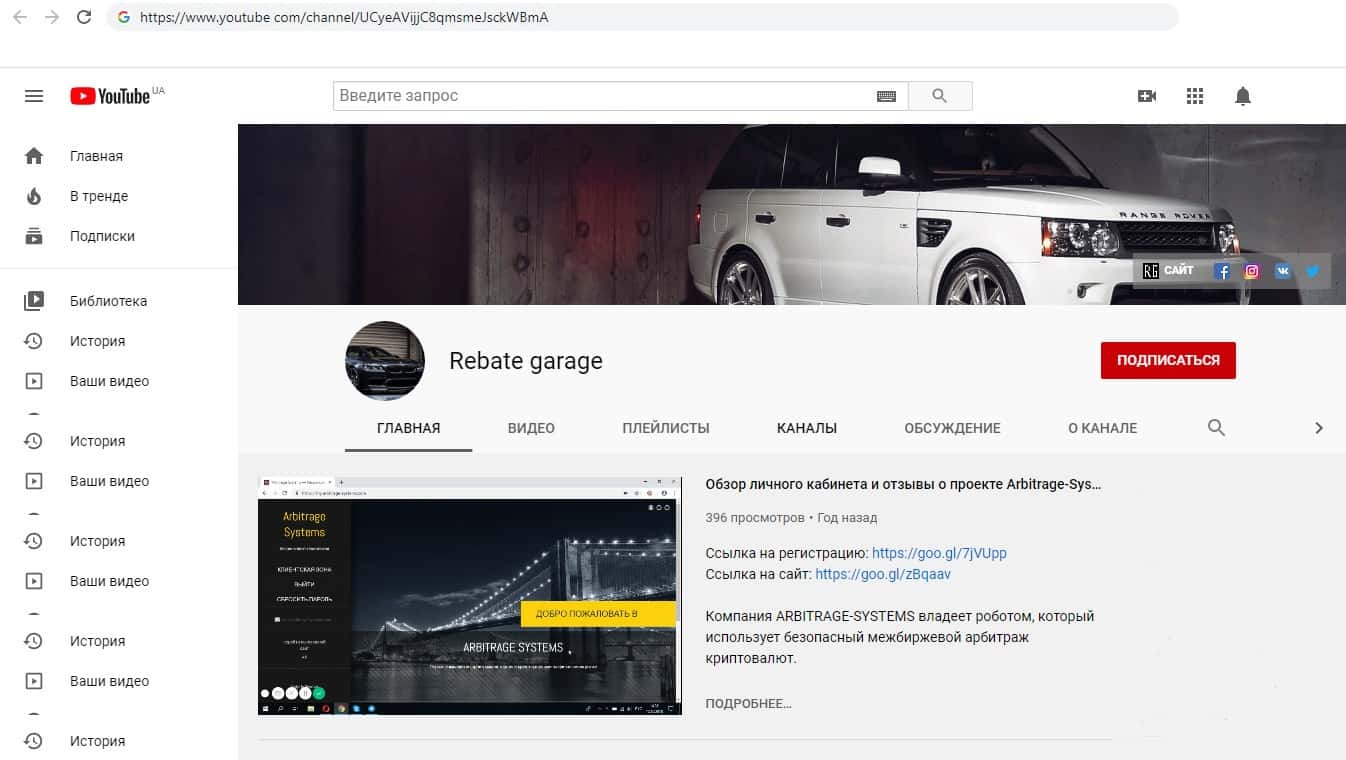This screenshot has width=1346, height=760.
Task: Click the YouTube logo
Action: pyautogui.click(x=111, y=96)
